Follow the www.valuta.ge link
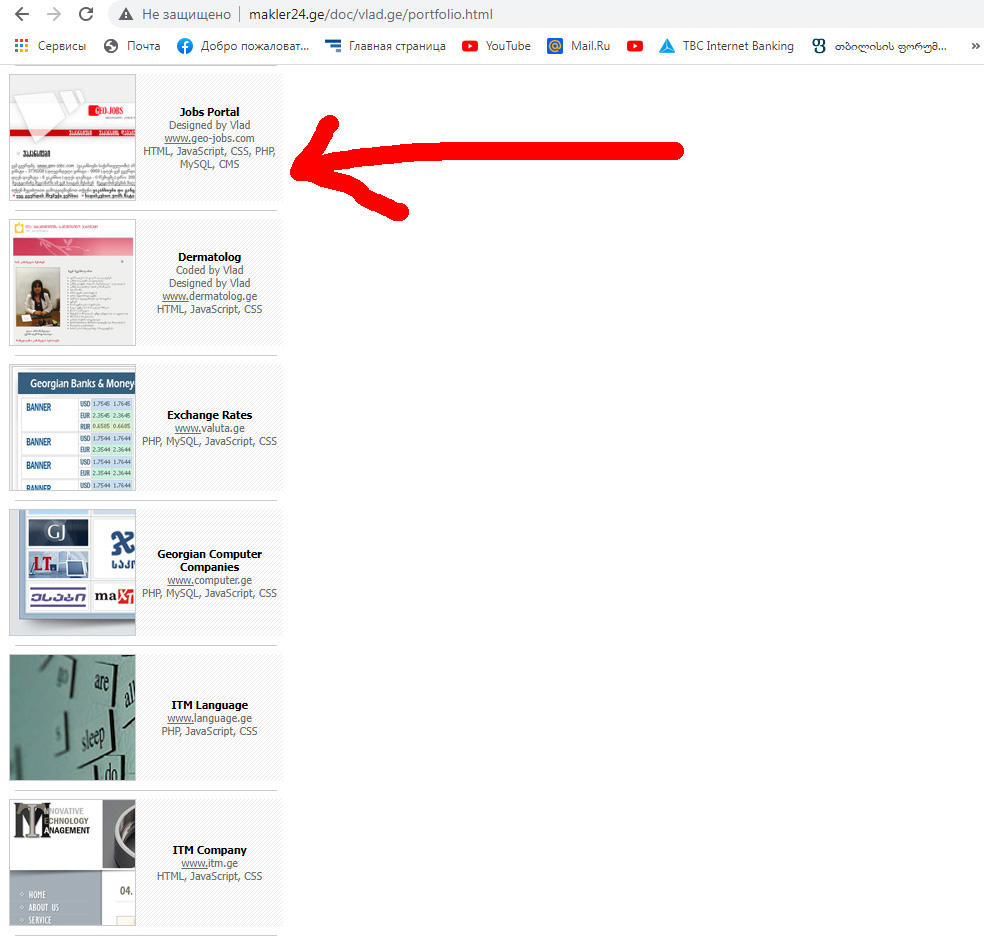Viewport: 984px width, 940px height. coord(209,428)
